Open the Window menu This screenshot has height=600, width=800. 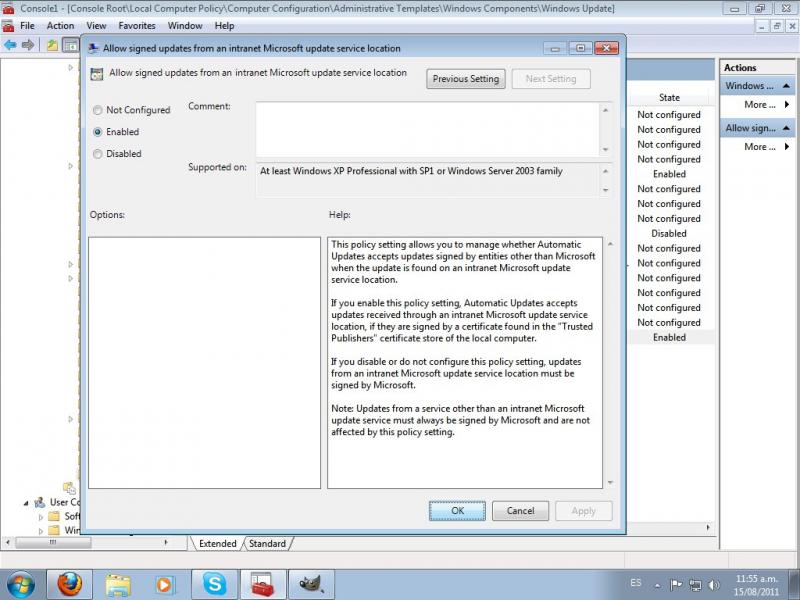pos(185,26)
